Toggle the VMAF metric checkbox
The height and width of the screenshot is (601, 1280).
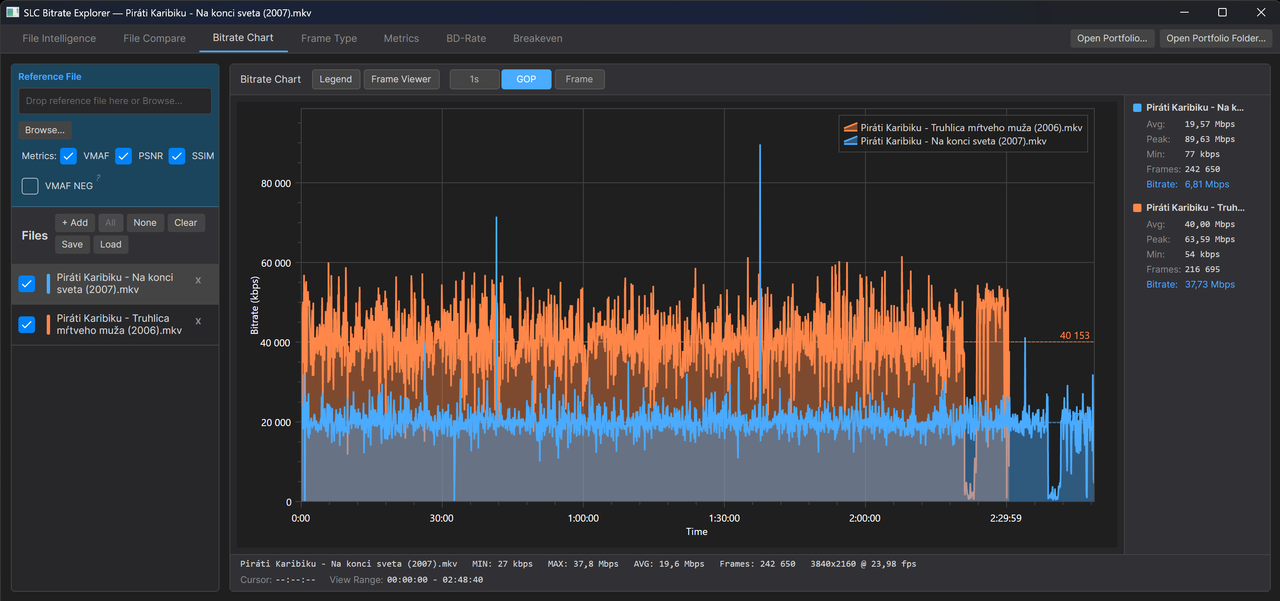pyautogui.click(x=69, y=156)
